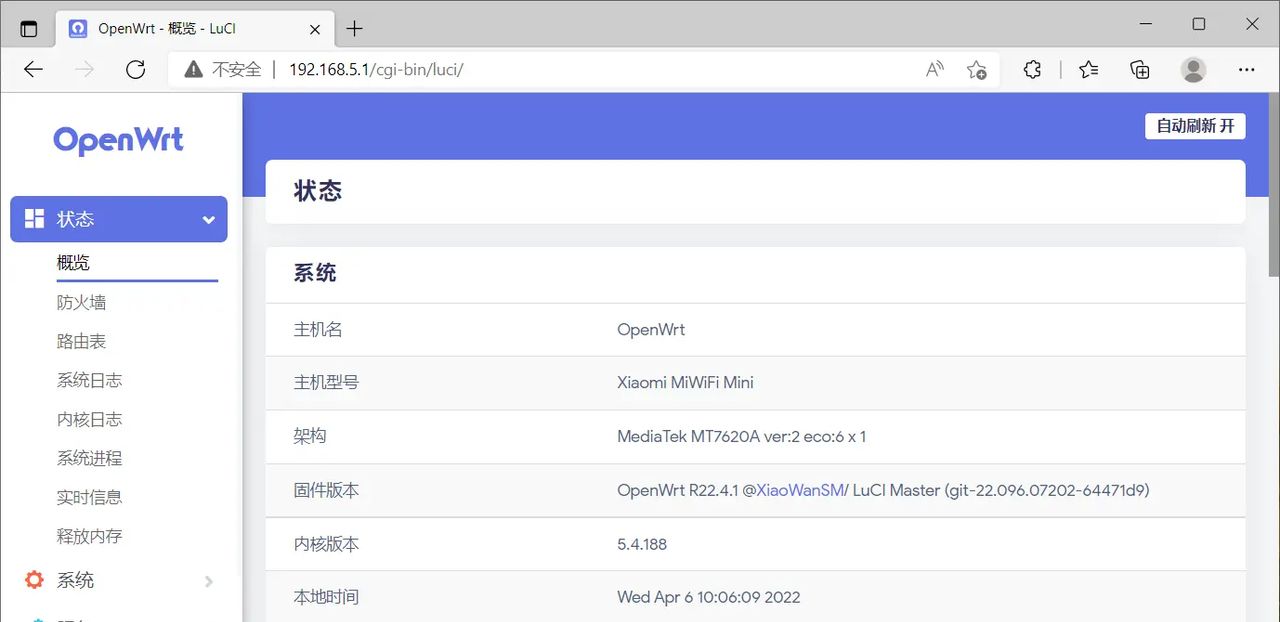This screenshot has width=1280, height=622.
Task: Click the 内核版本 label
Action: click(326, 544)
